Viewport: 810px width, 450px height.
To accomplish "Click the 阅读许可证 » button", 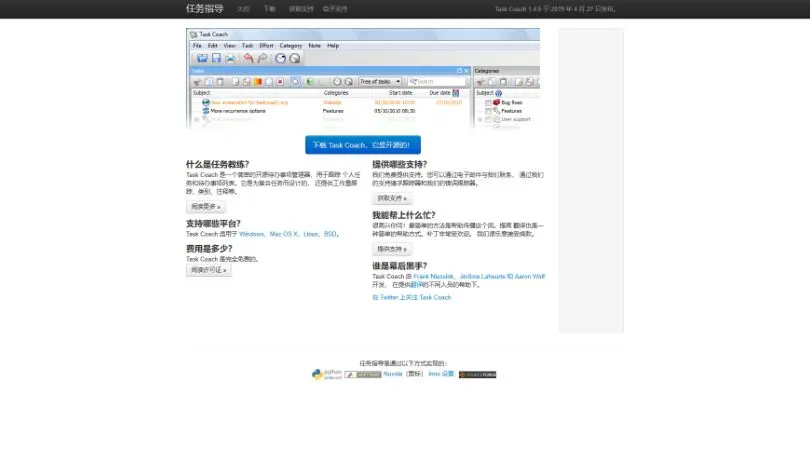I will pyautogui.click(x=209, y=270).
